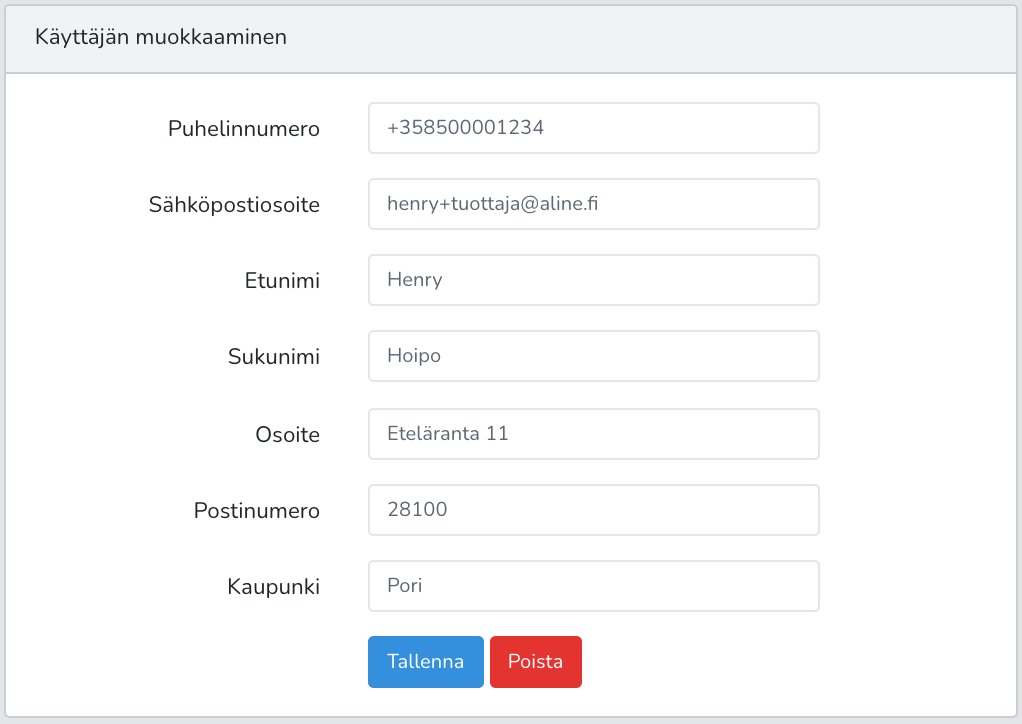This screenshot has width=1022, height=724.
Task: Click the Puhelinnumero label
Action: tap(244, 128)
